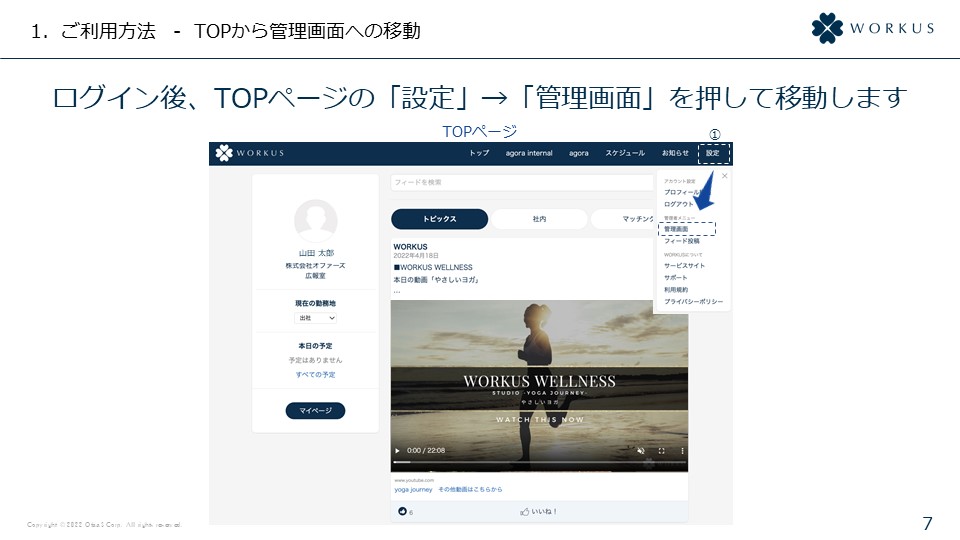960x540 pixels.
Task: Select プロフィール in the settings menu
Action: [x=681, y=192]
